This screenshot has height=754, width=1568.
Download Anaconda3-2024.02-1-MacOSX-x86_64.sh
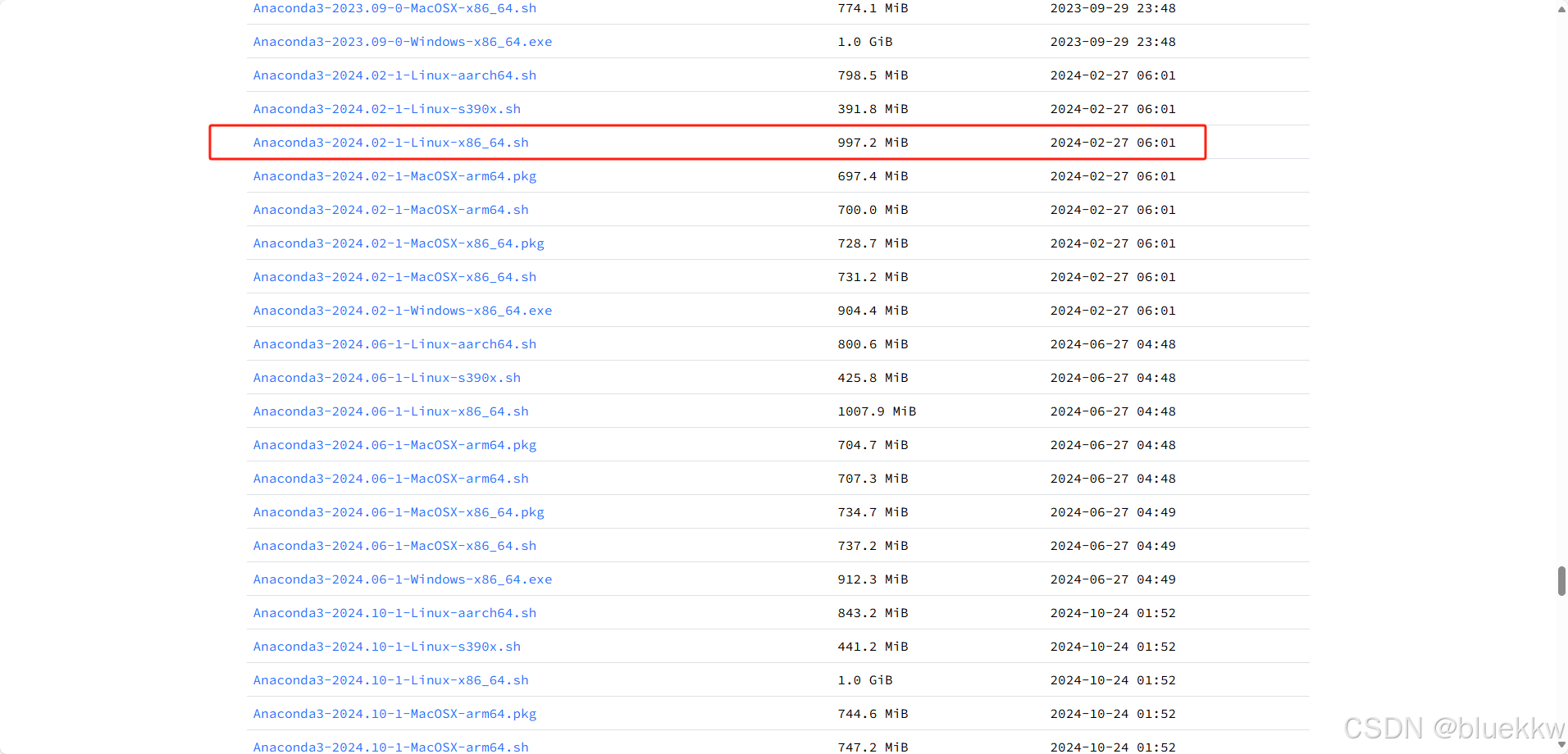tap(394, 277)
